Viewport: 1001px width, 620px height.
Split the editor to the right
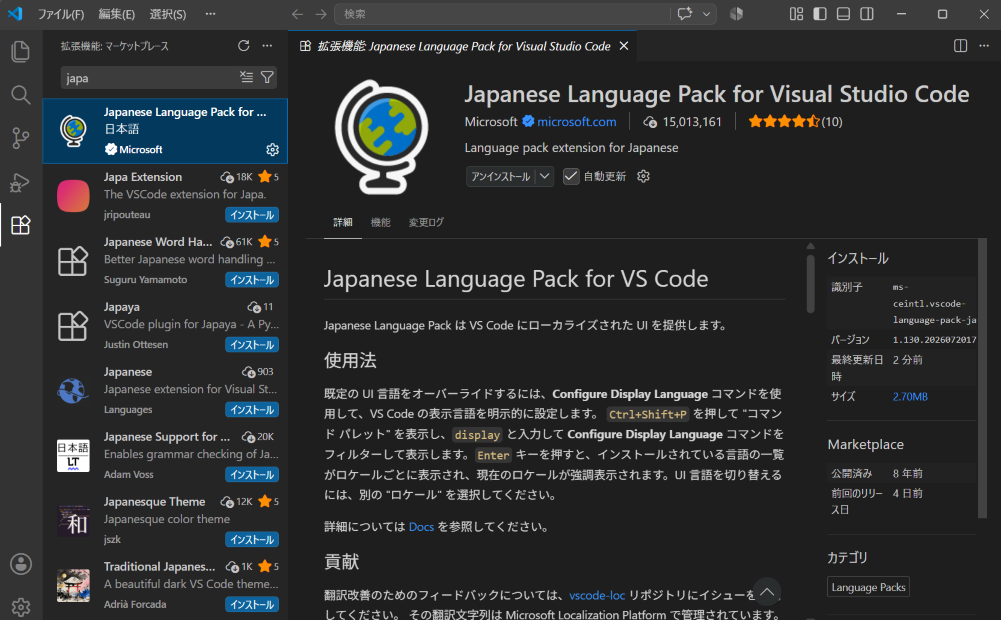click(x=960, y=45)
